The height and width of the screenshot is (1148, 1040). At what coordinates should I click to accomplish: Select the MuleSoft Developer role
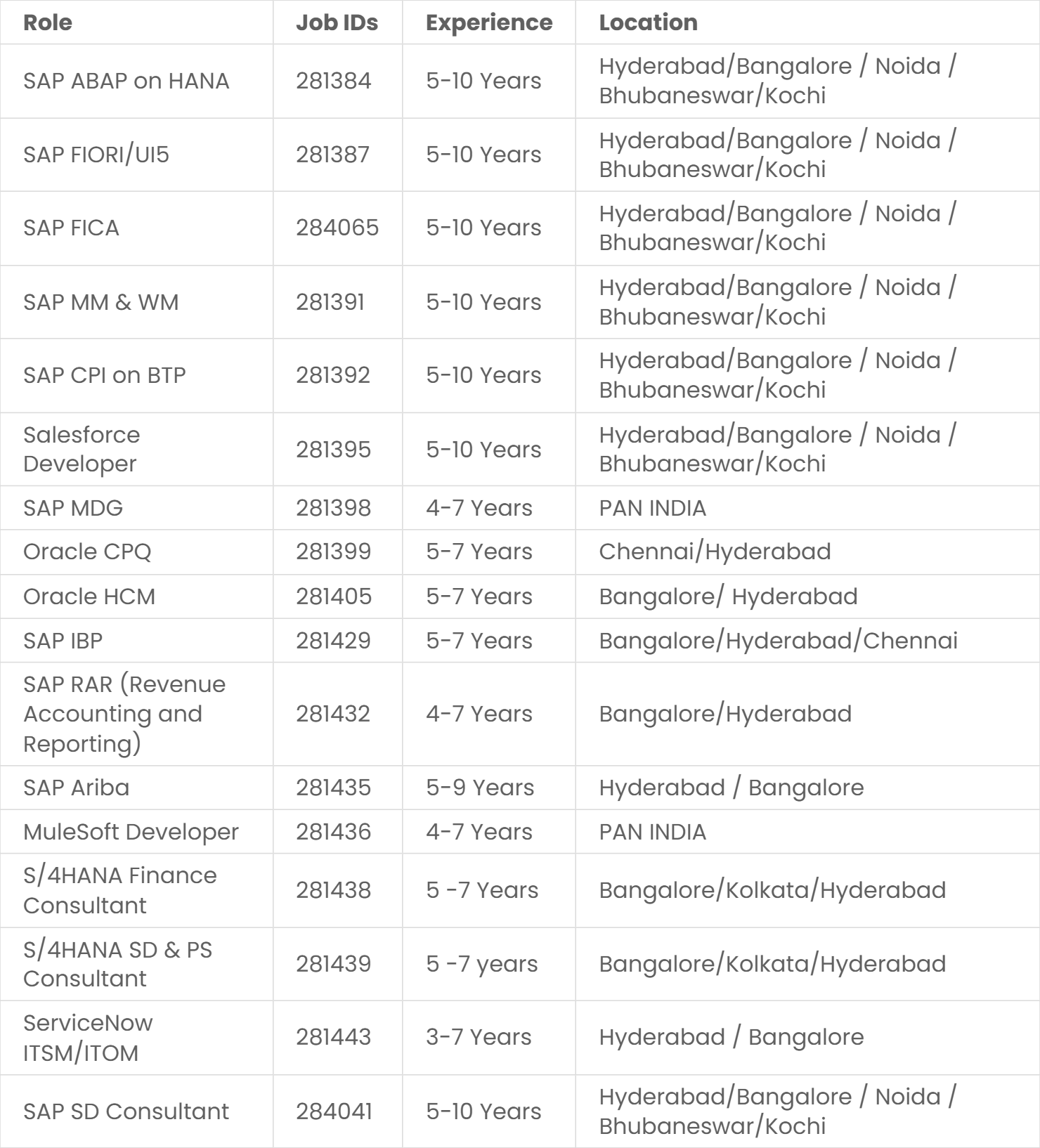(x=131, y=832)
